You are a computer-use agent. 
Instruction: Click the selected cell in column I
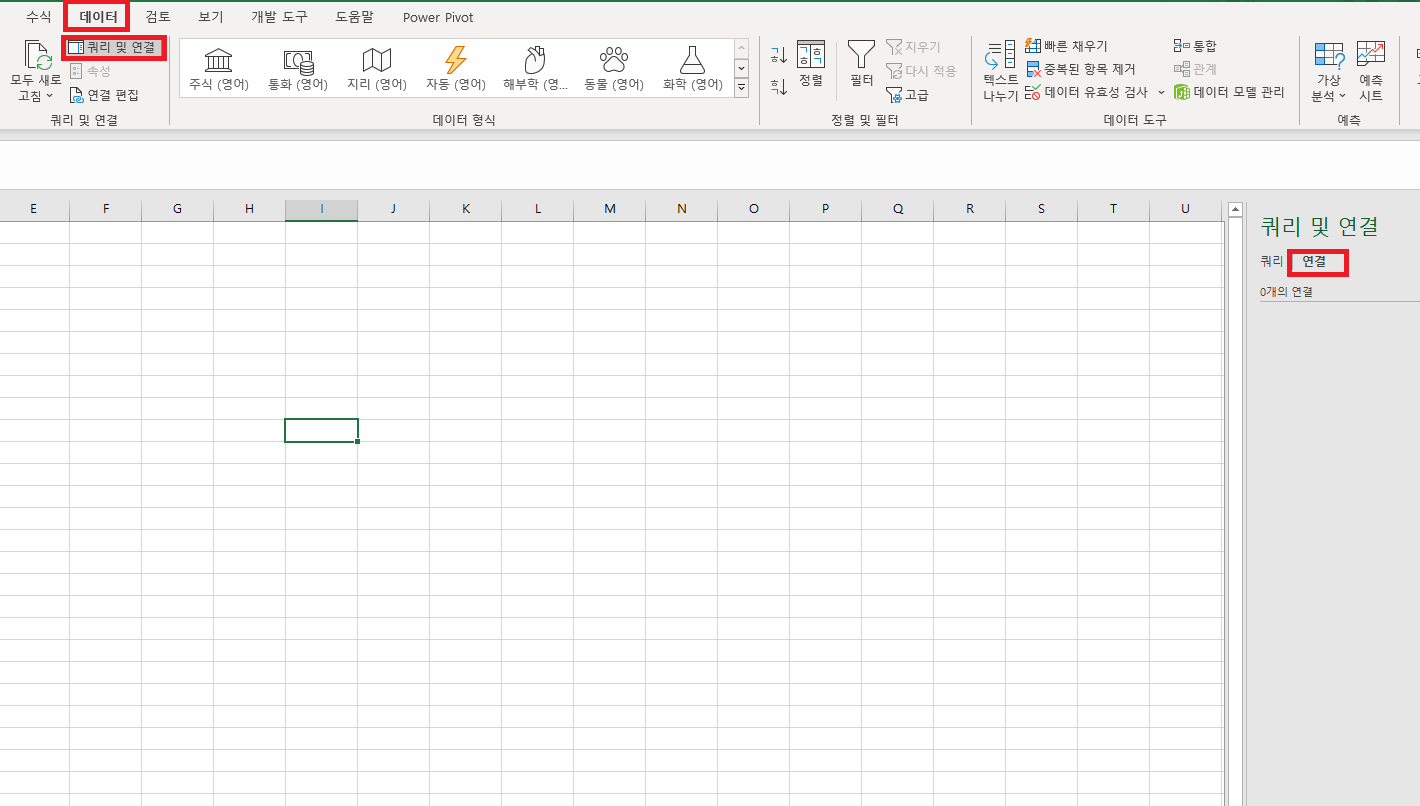click(x=321, y=430)
